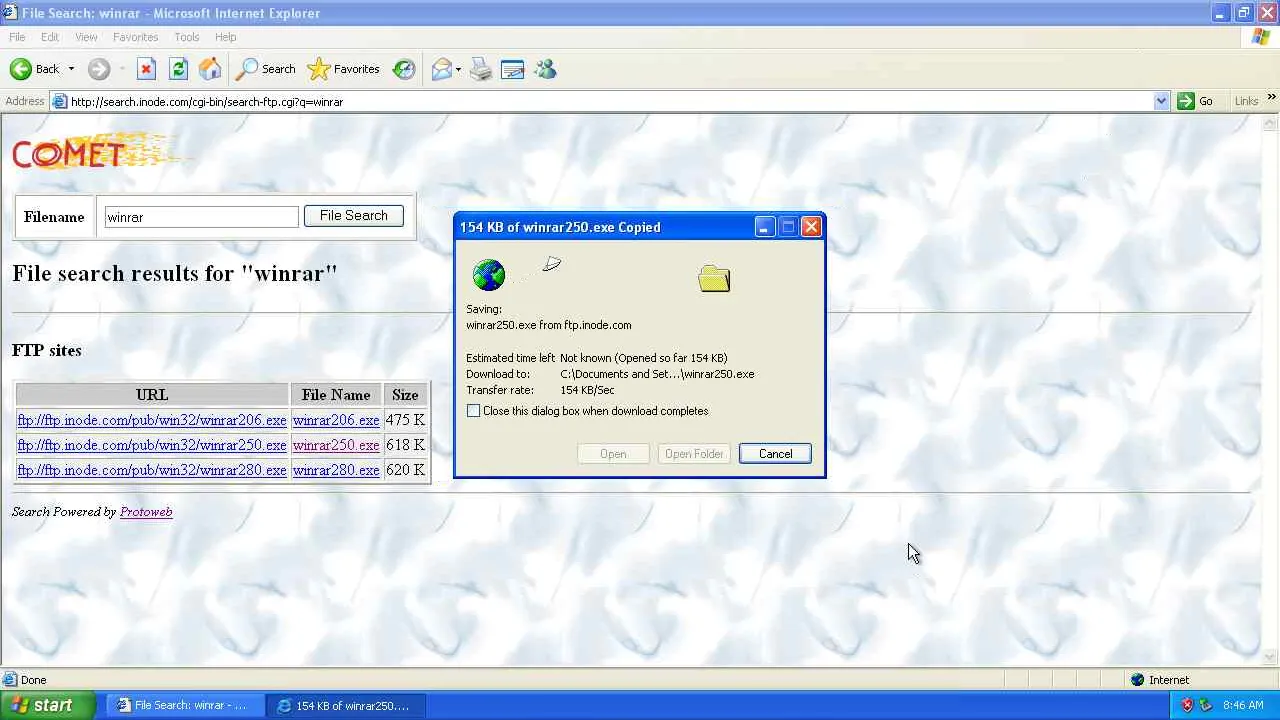Open the Tools menu
The height and width of the screenshot is (720, 1280).
pyautogui.click(x=187, y=37)
